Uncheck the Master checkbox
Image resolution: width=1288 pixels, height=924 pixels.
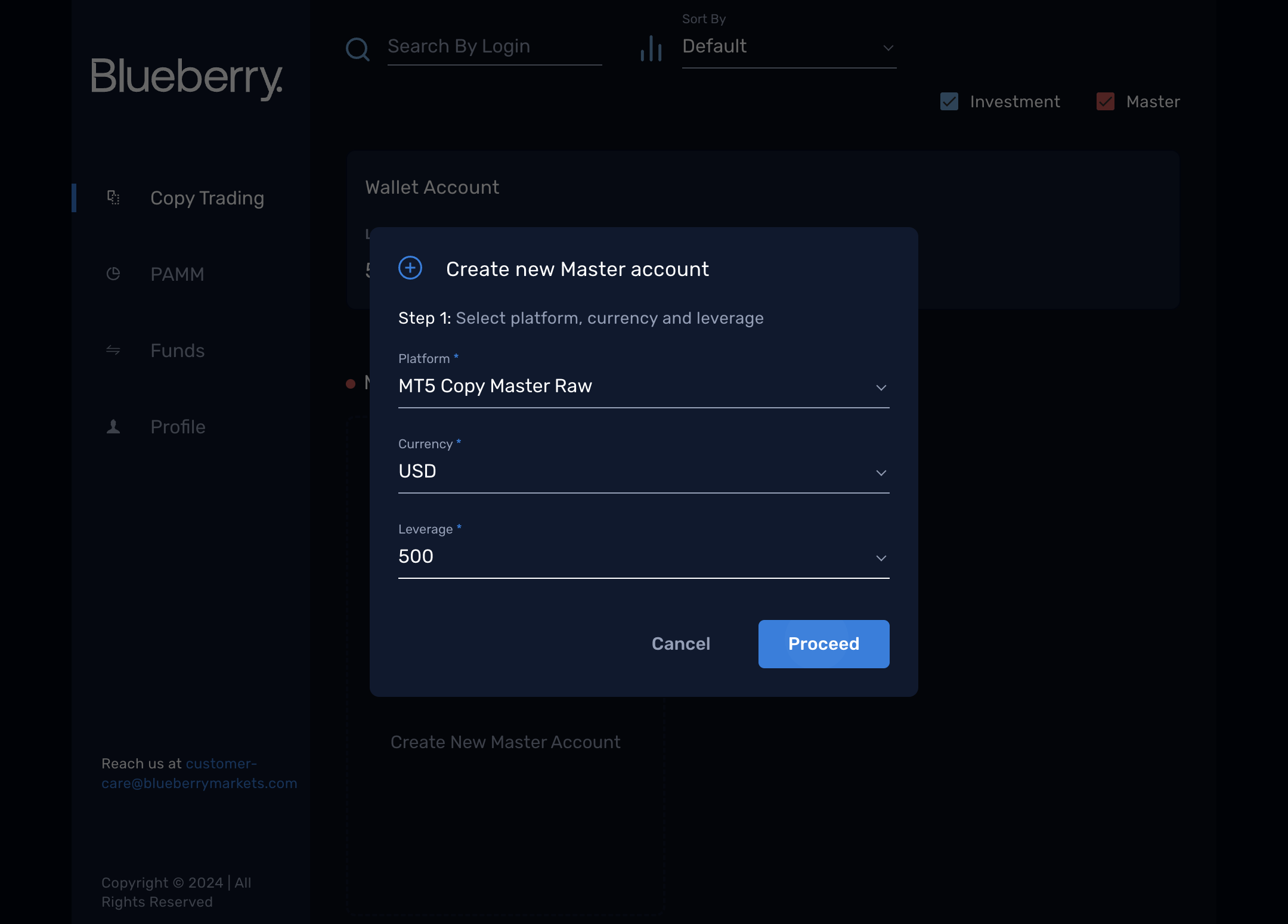(1106, 101)
